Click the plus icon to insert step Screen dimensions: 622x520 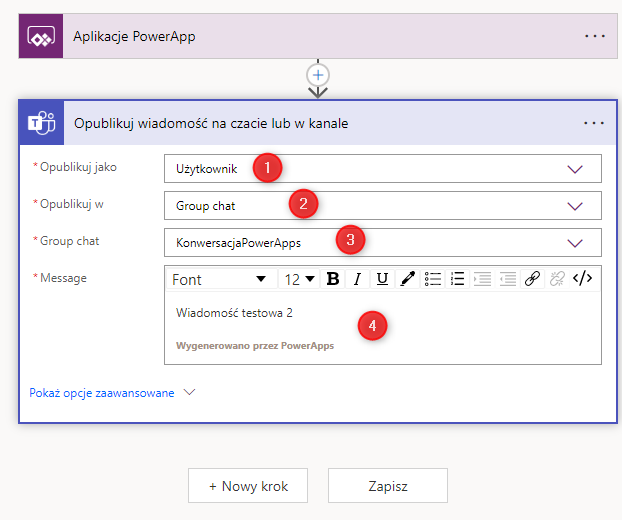click(318, 75)
